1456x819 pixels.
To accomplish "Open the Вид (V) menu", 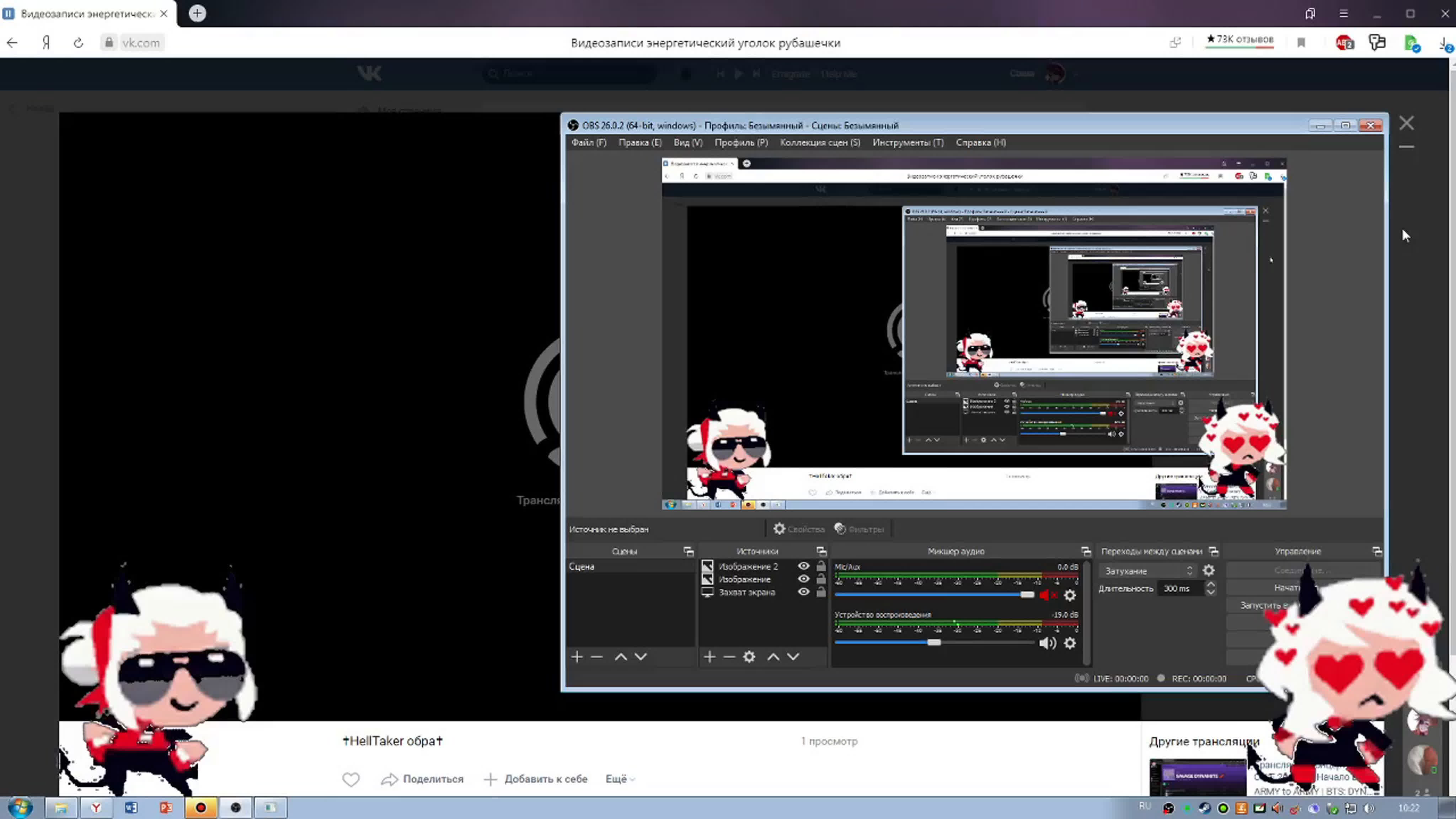I will (x=688, y=143).
